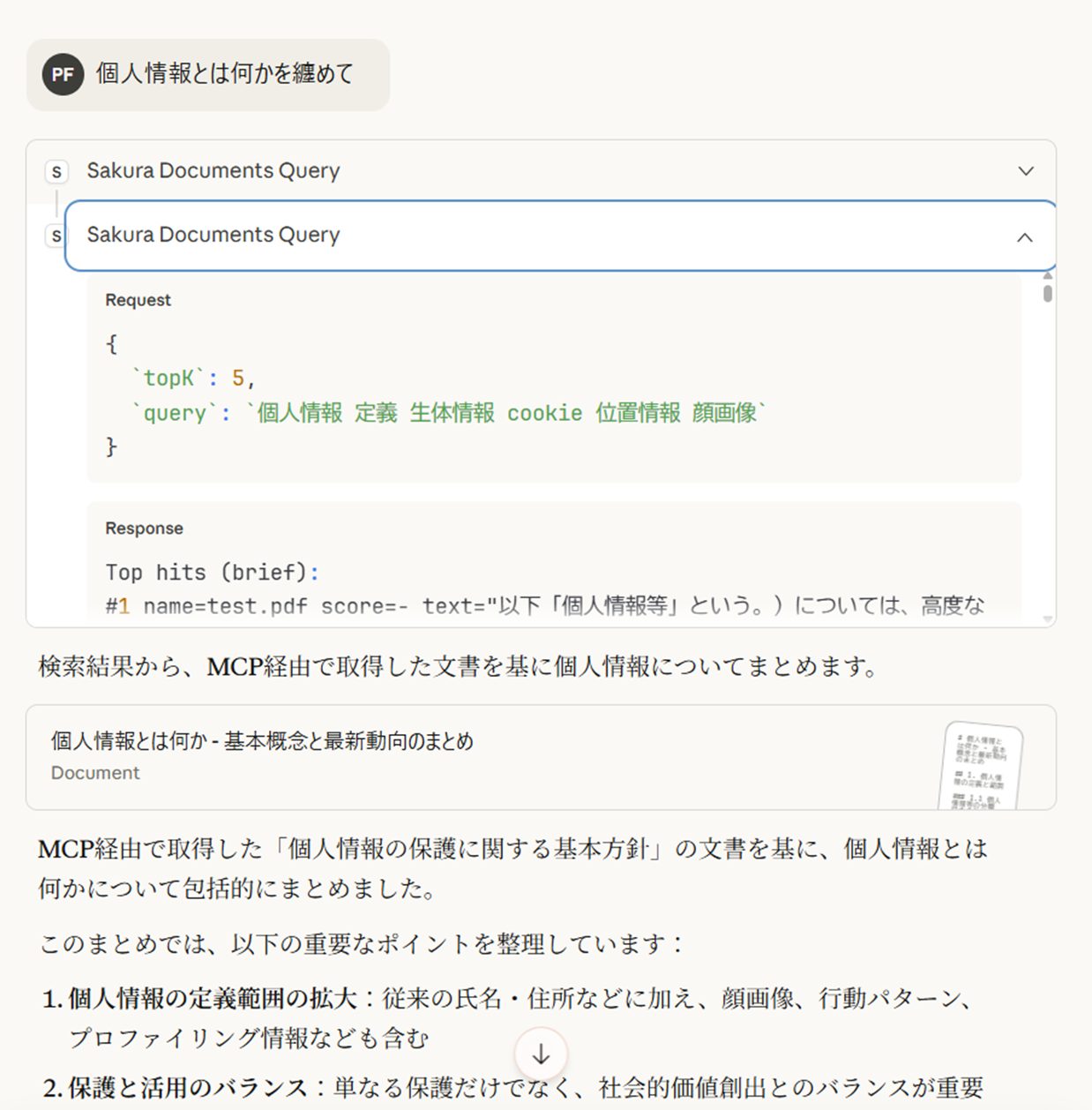Open the document thumbnail preview
Viewport: 1092px width, 1110px height.
[982, 765]
